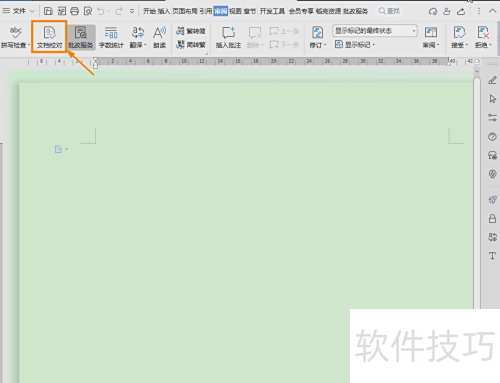Expand quick access toolbar customize arrow
Image resolution: width=500 pixels, height=383 pixels.
132,11
